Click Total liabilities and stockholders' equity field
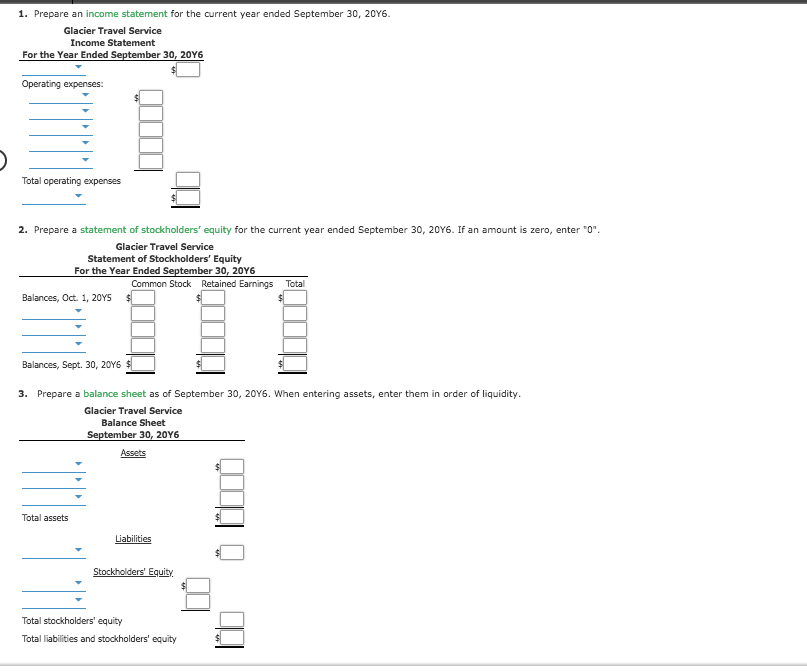This screenshot has width=807, height=671. [232, 638]
